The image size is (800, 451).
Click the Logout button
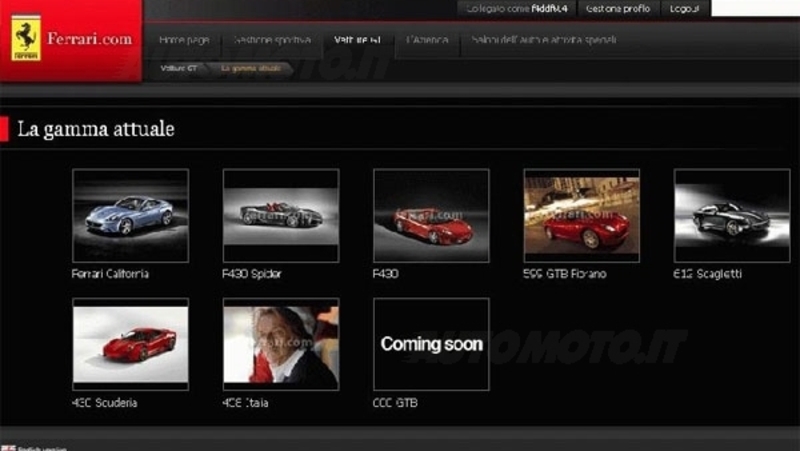pyautogui.click(x=684, y=9)
